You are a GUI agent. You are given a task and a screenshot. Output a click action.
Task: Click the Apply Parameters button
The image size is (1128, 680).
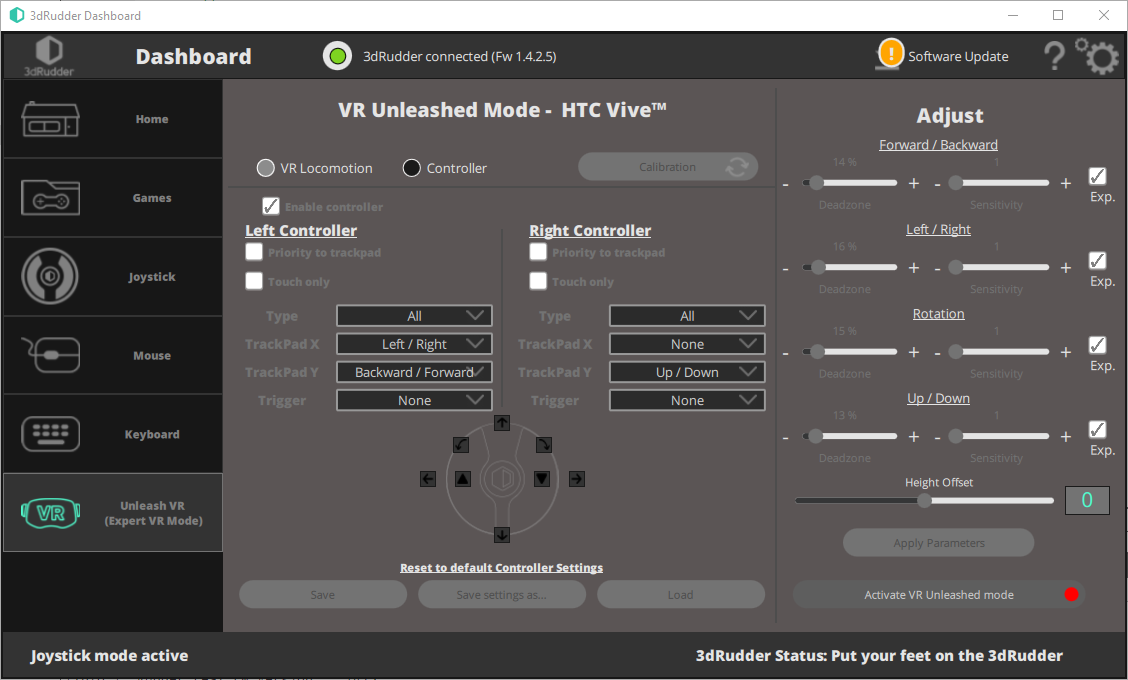point(938,543)
